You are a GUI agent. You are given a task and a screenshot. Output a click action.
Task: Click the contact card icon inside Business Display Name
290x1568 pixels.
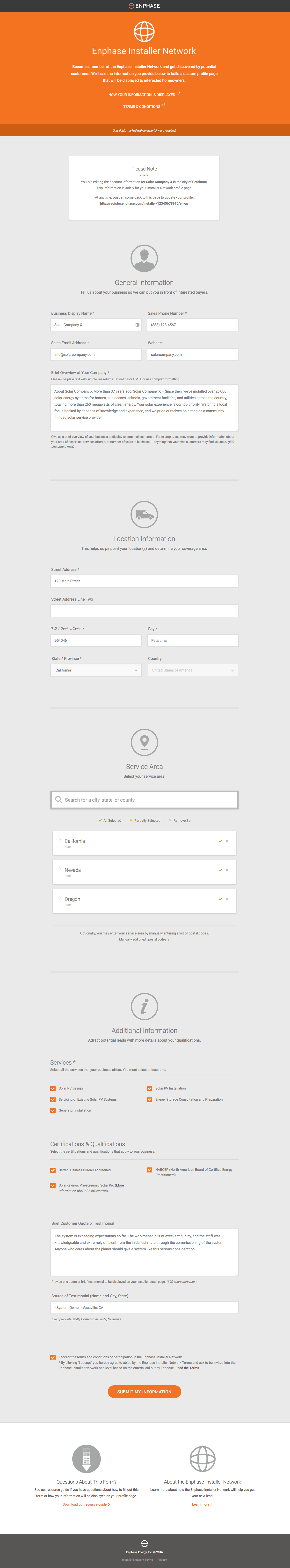(138, 325)
